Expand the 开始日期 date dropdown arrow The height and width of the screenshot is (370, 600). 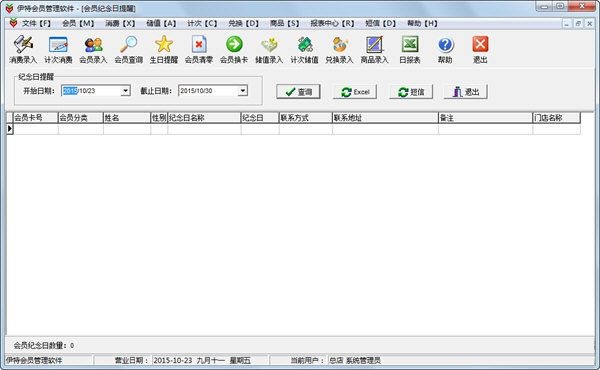(x=126, y=91)
